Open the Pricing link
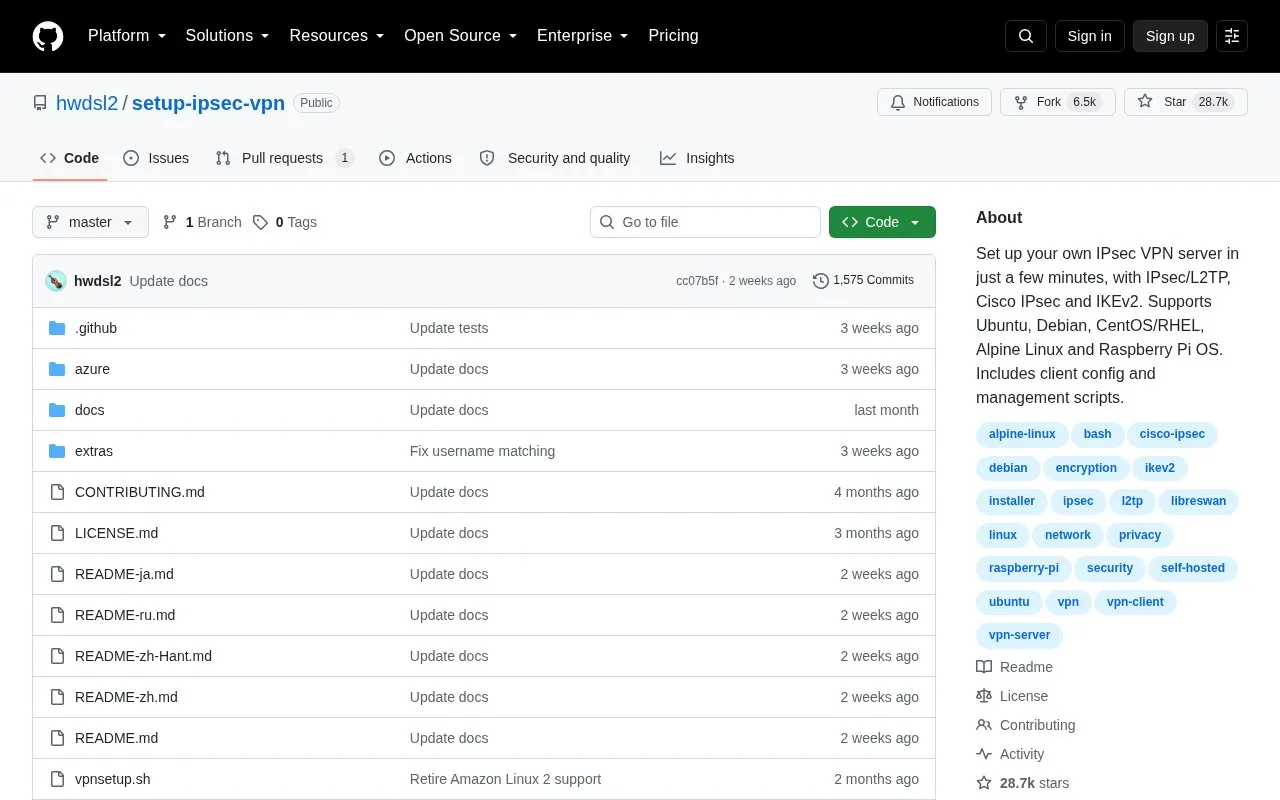 coord(673,36)
